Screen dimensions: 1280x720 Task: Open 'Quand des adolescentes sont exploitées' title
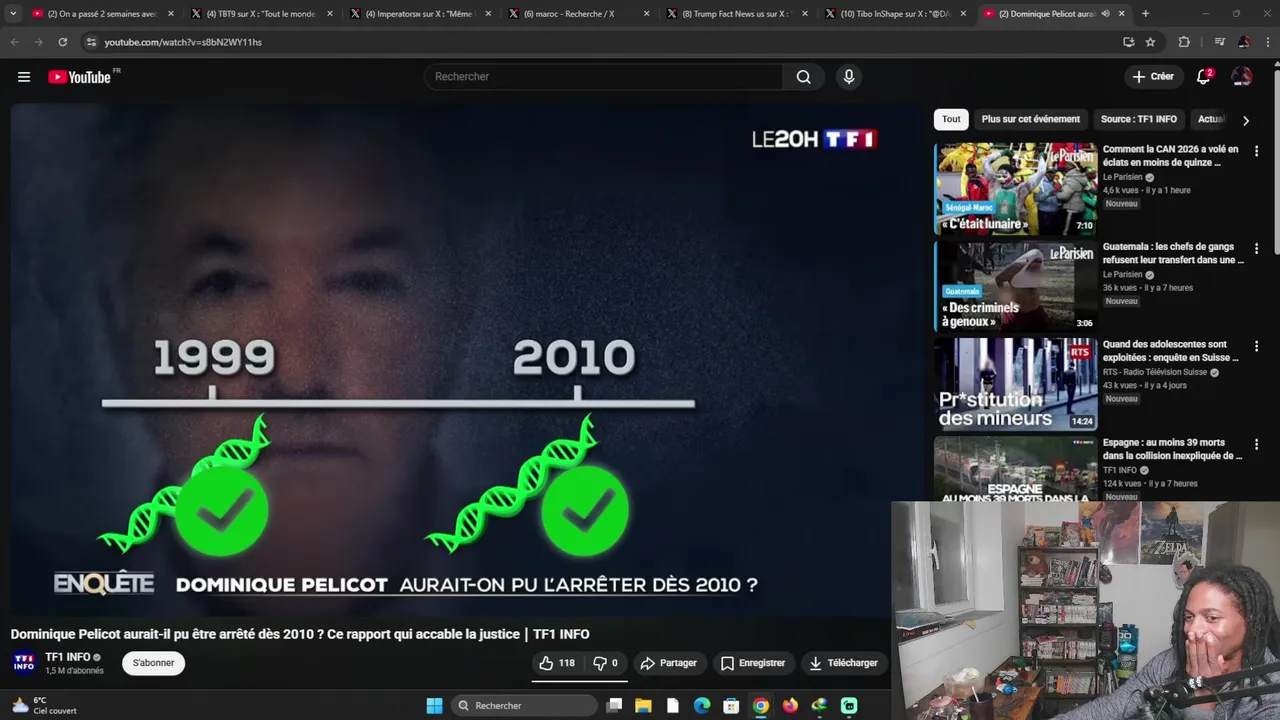1171,352
